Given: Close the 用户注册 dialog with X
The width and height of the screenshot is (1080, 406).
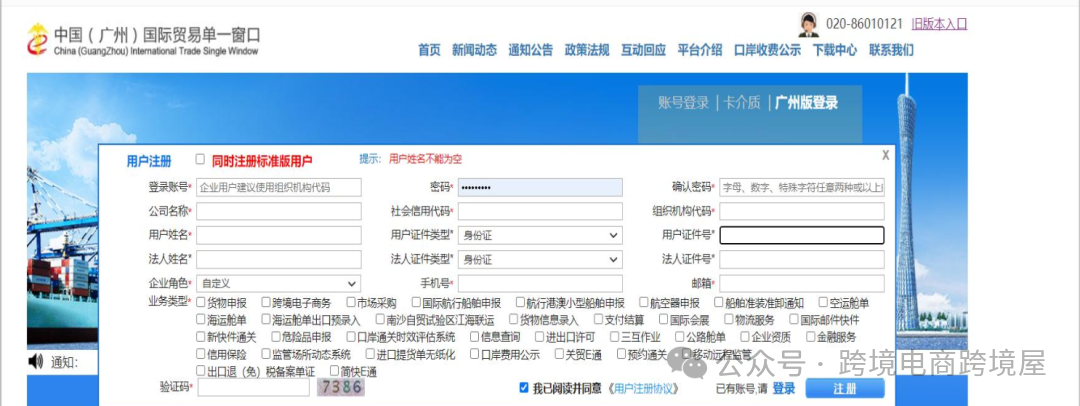Looking at the screenshot, I should tap(885, 156).
